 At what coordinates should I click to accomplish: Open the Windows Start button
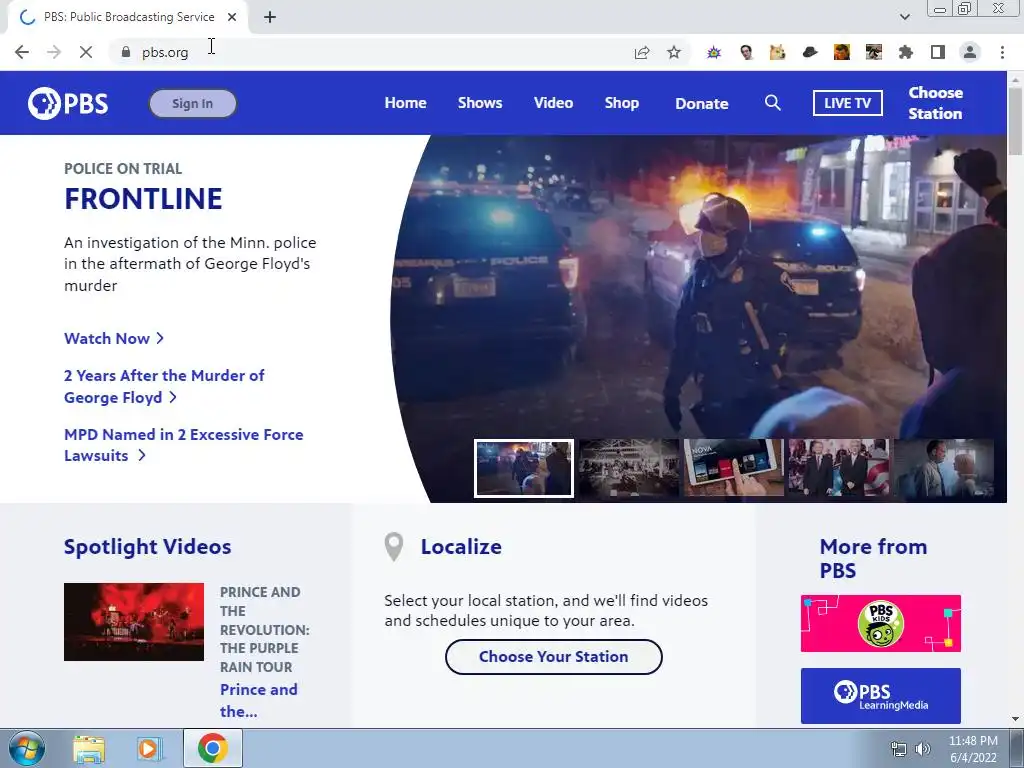coord(27,748)
